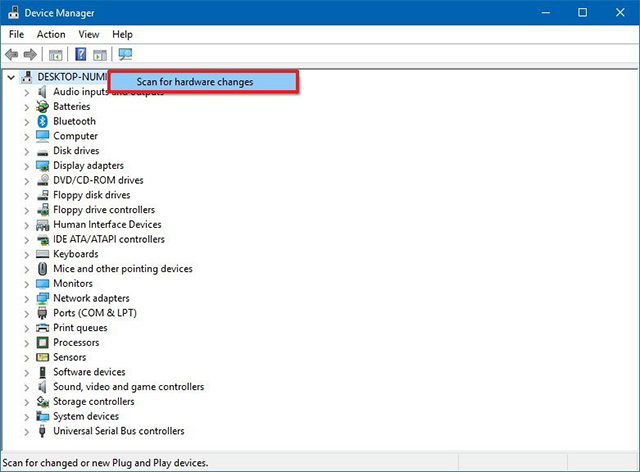Click the Storage controllers category icon

click(x=42, y=402)
